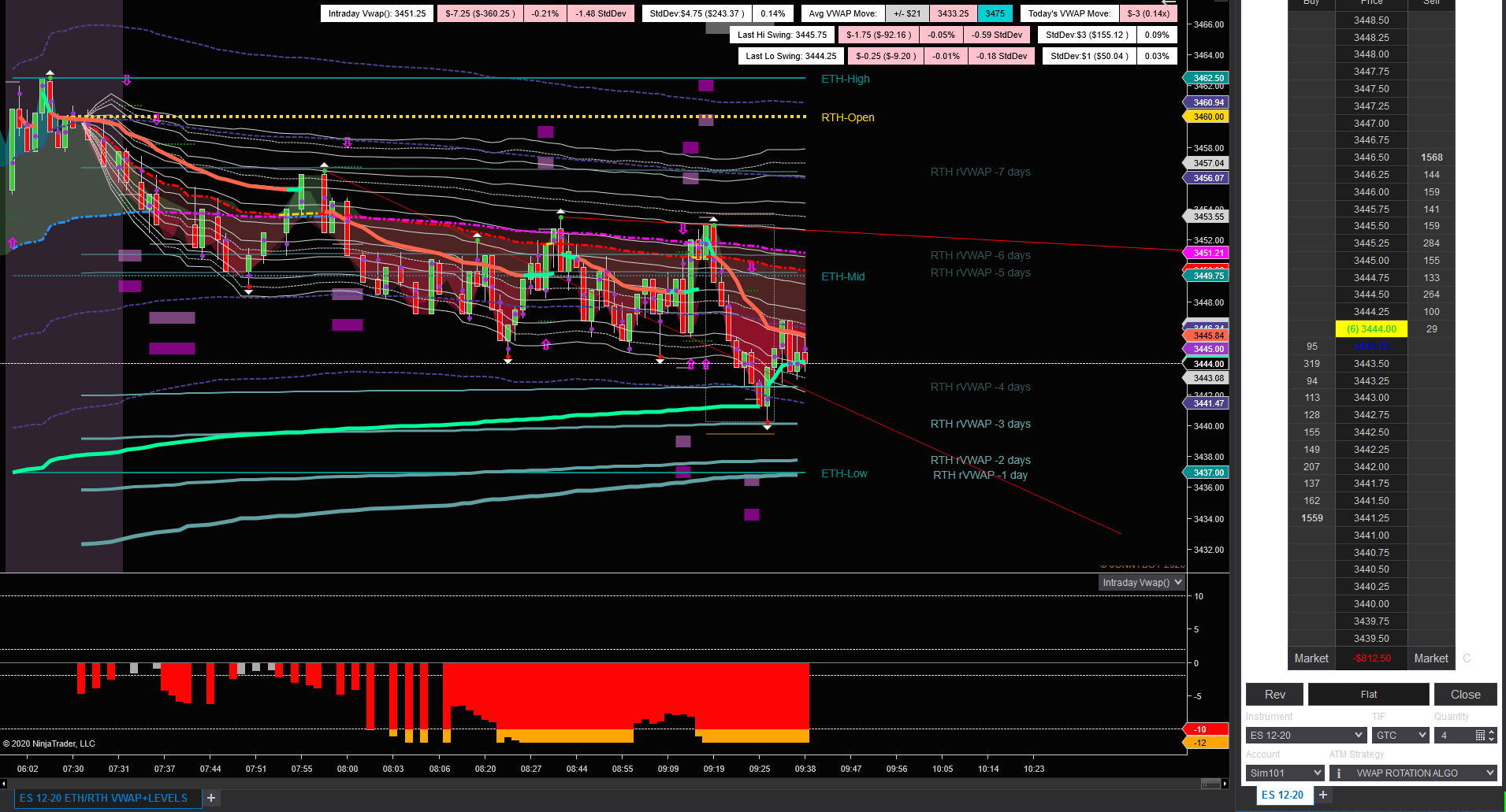
Task: Click the quantity input field showing 4
Action: 1454,735
